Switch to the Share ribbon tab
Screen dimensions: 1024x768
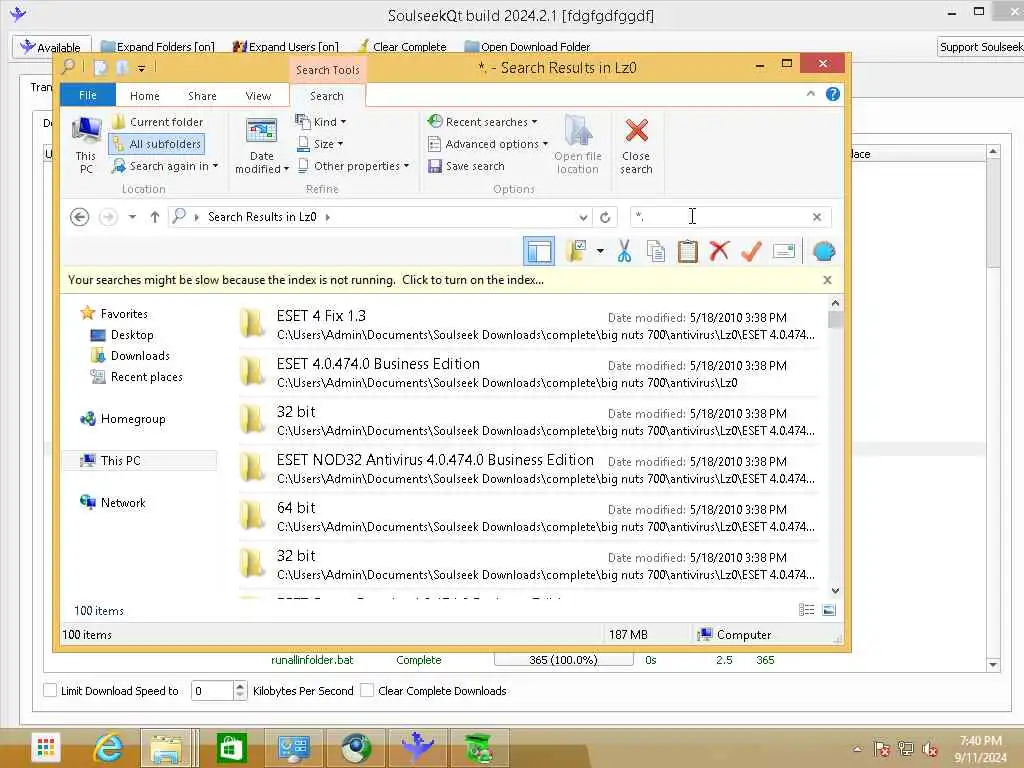[202, 96]
